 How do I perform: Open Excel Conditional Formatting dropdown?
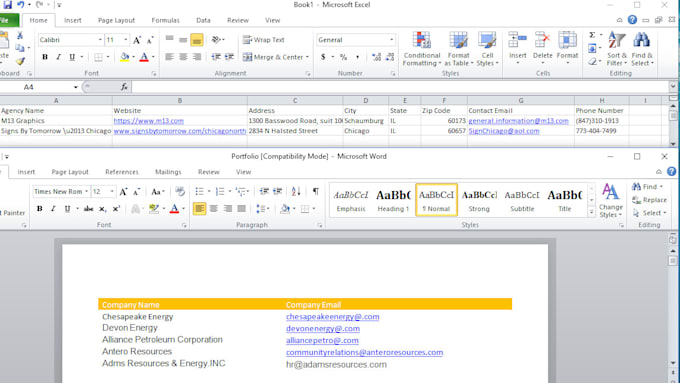click(422, 49)
